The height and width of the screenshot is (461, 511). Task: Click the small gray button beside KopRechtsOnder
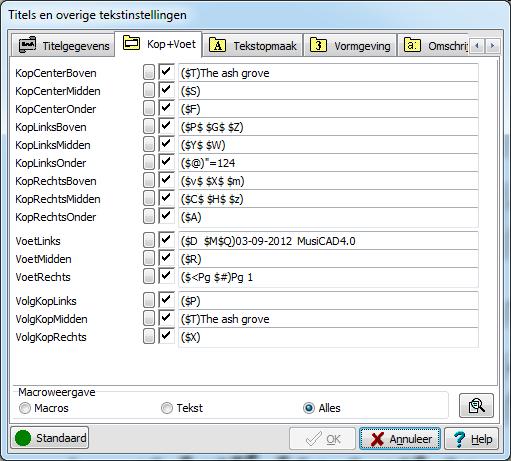(149, 216)
